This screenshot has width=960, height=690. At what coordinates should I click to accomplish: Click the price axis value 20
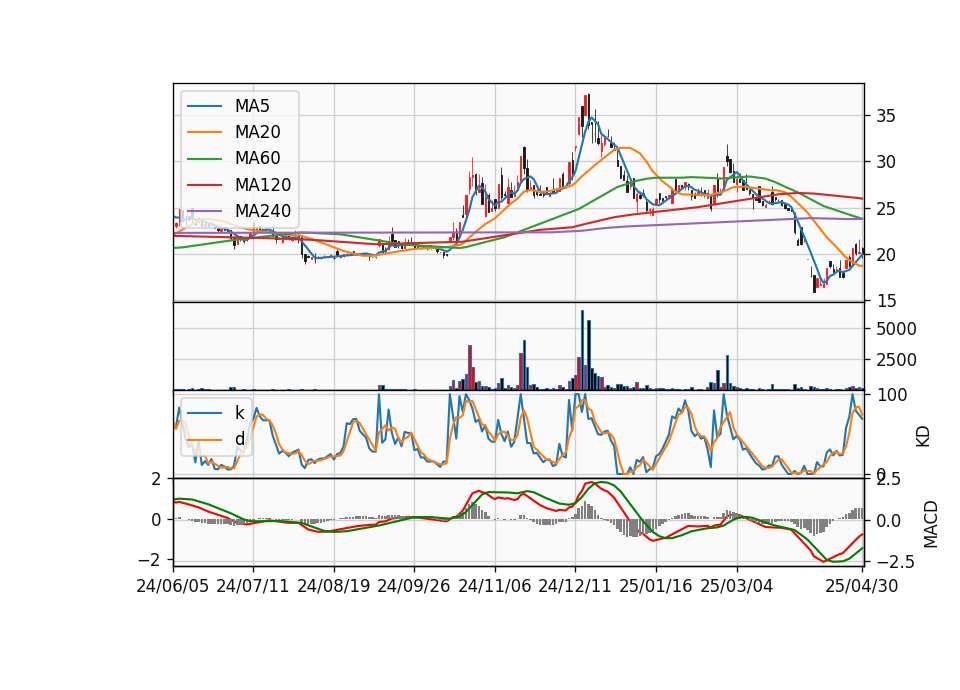[886, 255]
